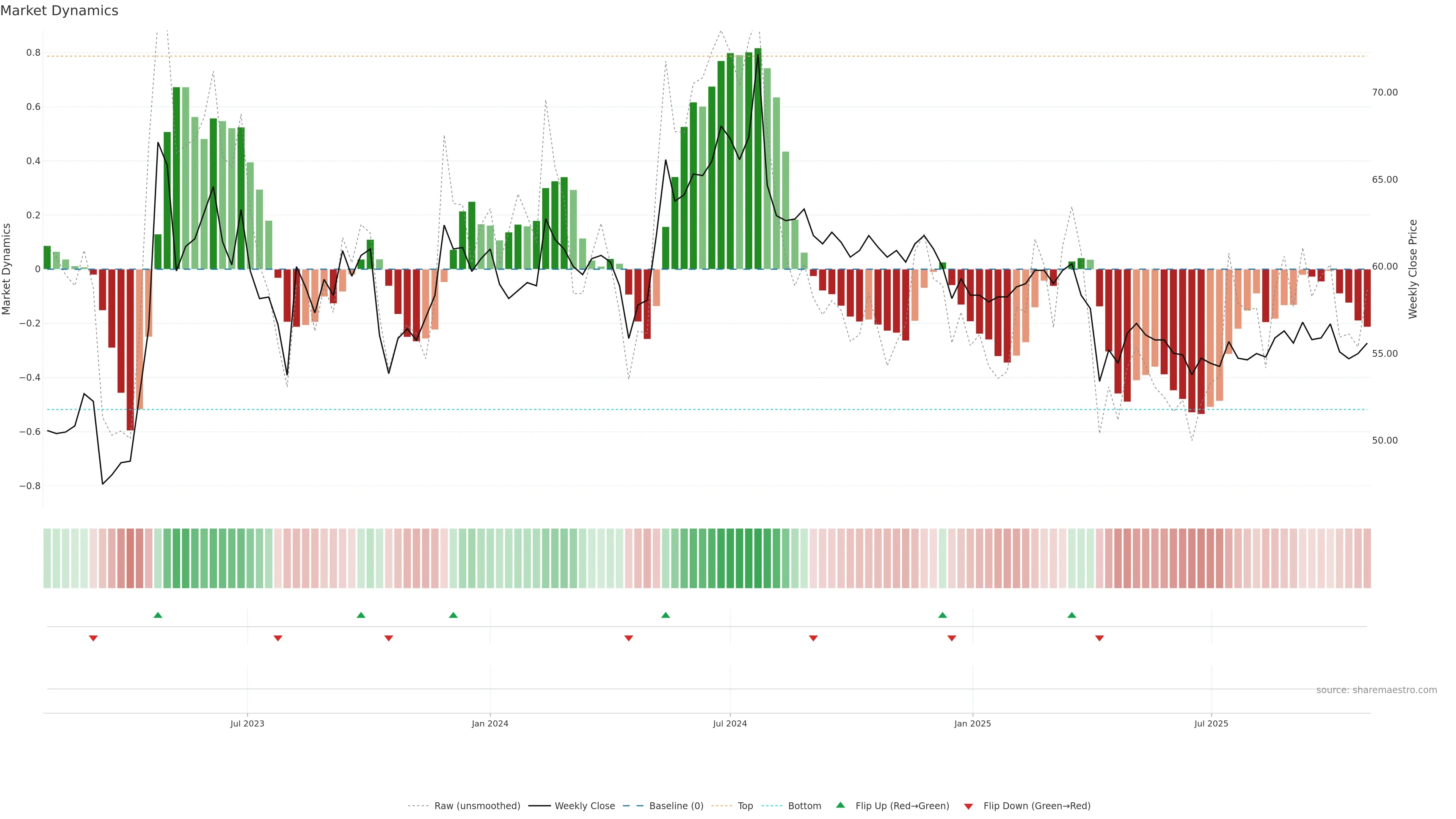The width and height of the screenshot is (1456, 819).
Task: Click flip-down marker just right of Jul 2023 gridline
Action: click(278, 638)
